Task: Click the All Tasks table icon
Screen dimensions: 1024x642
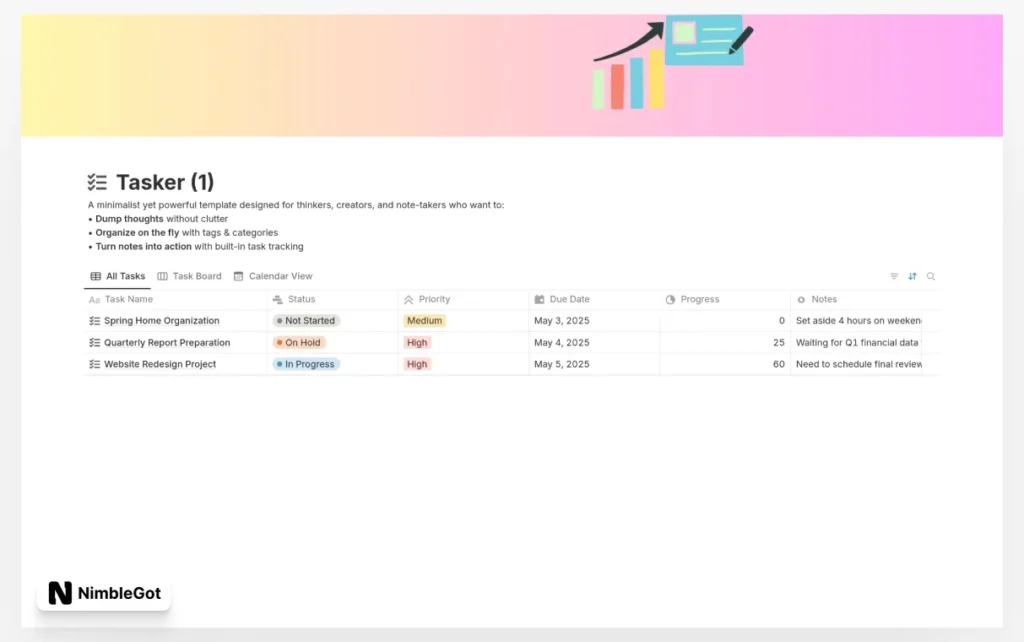Action: [95, 276]
